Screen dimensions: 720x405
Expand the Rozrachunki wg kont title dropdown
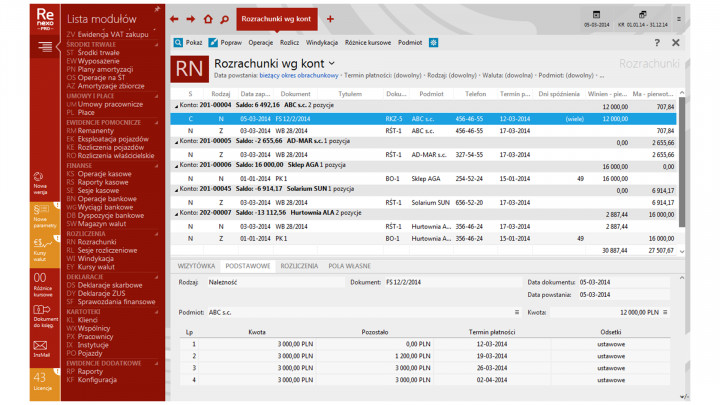tap(332, 63)
